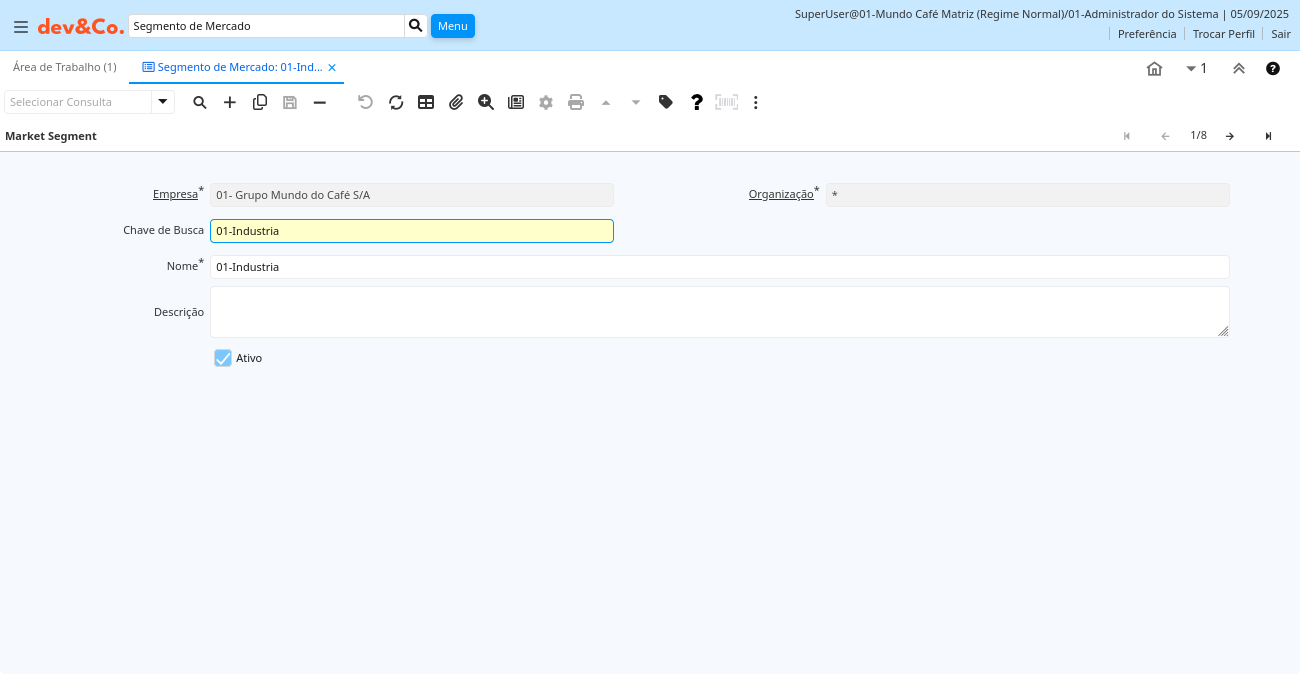Click the Trocar Perfil link

click(1223, 34)
